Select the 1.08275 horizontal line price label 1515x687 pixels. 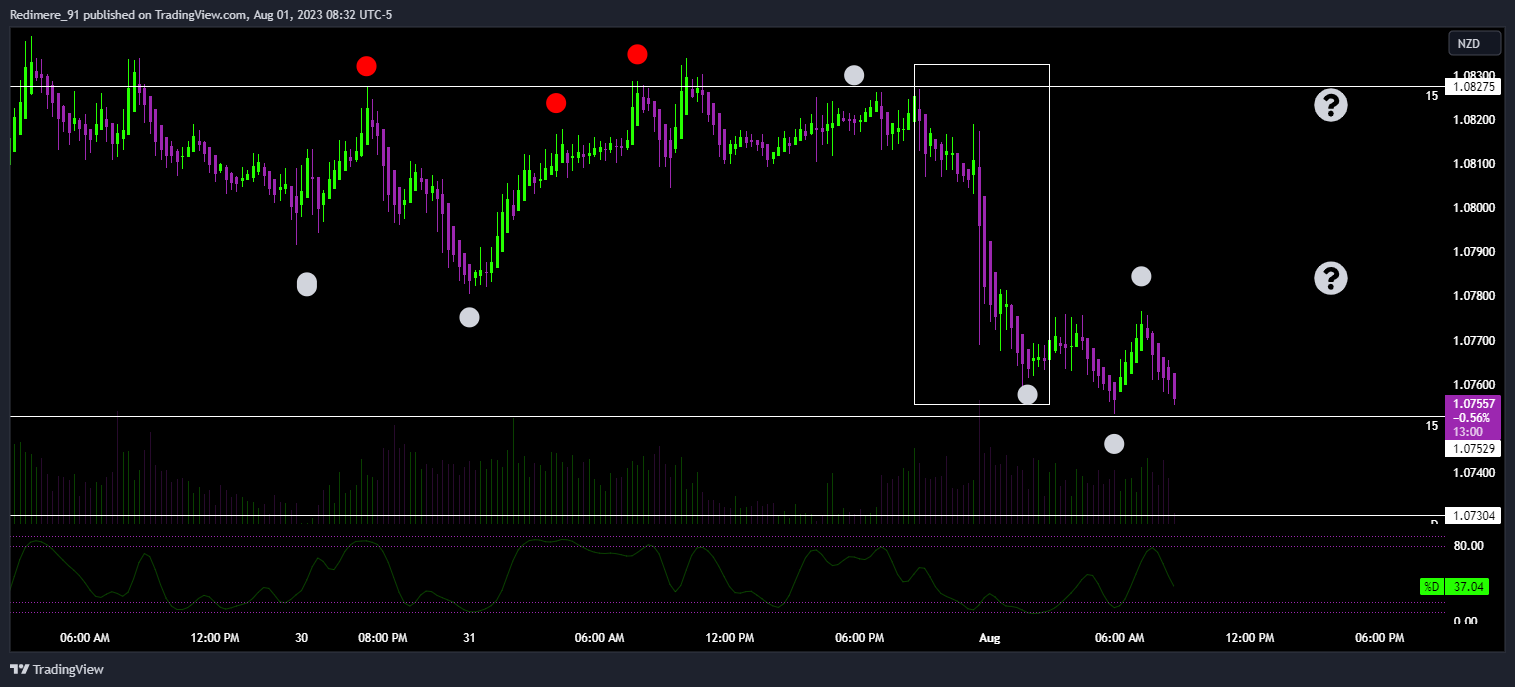(1474, 87)
